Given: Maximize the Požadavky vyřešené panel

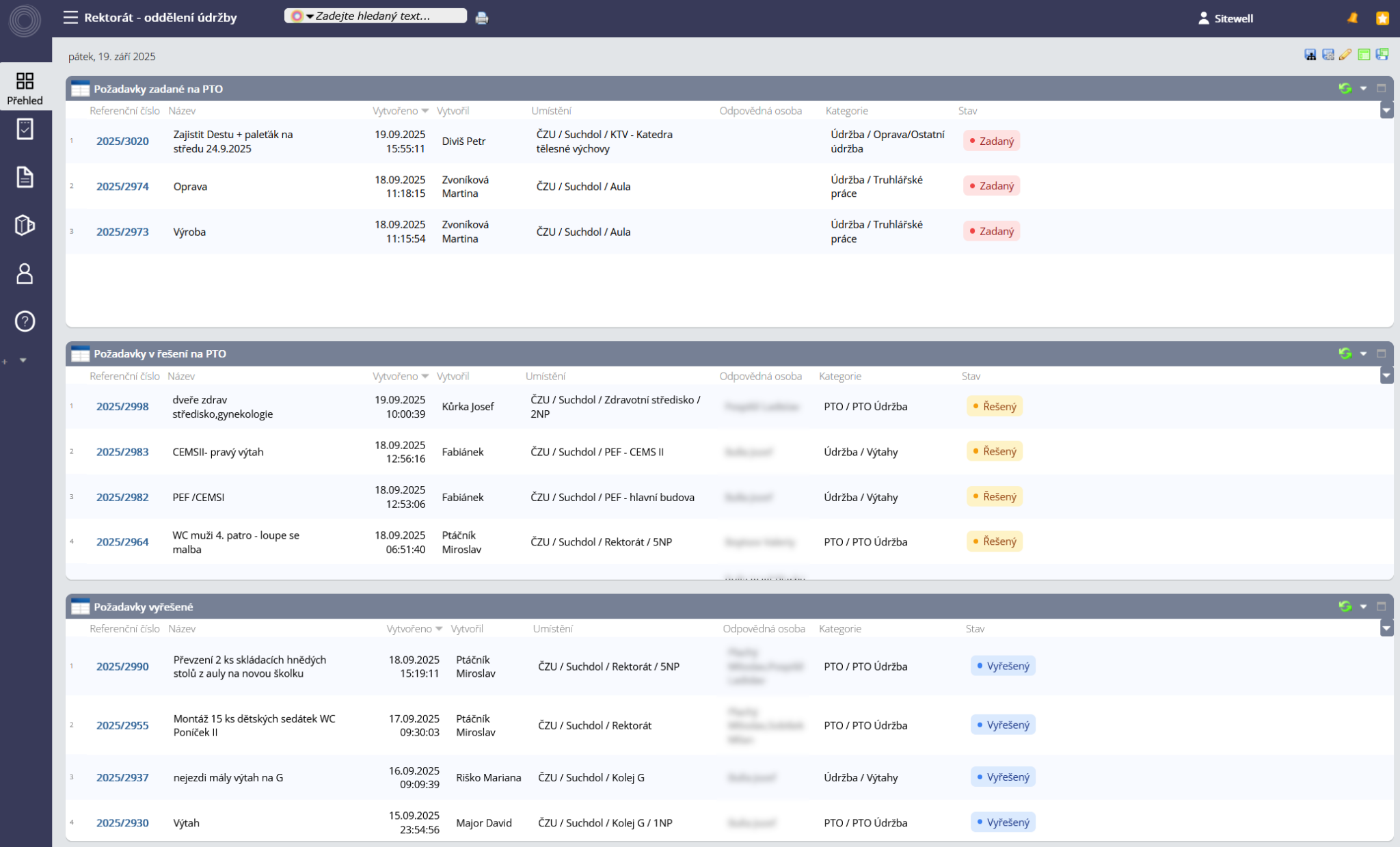Looking at the screenshot, I should pos(1381,606).
